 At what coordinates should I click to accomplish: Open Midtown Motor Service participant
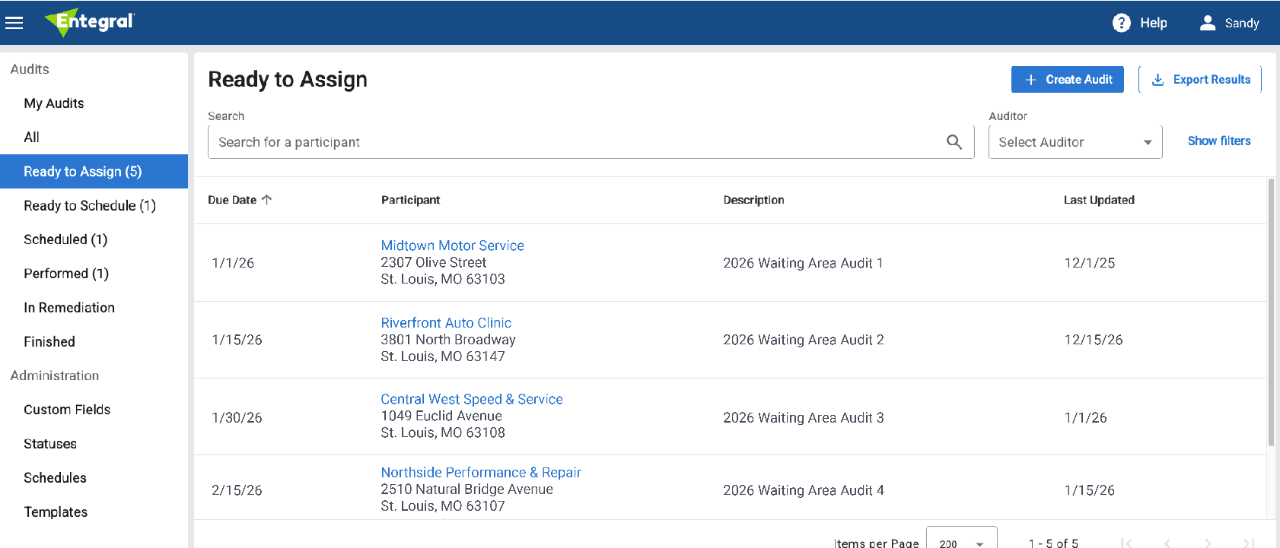(x=452, y=245)
